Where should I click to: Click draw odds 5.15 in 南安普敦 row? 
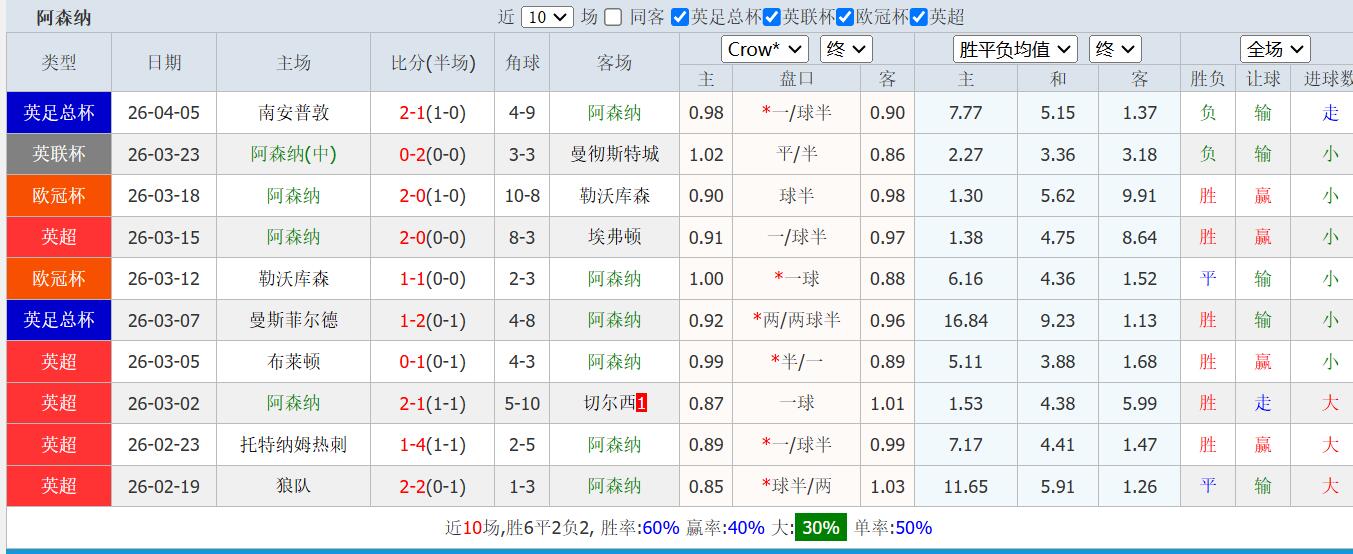(x=1058, y=113)
